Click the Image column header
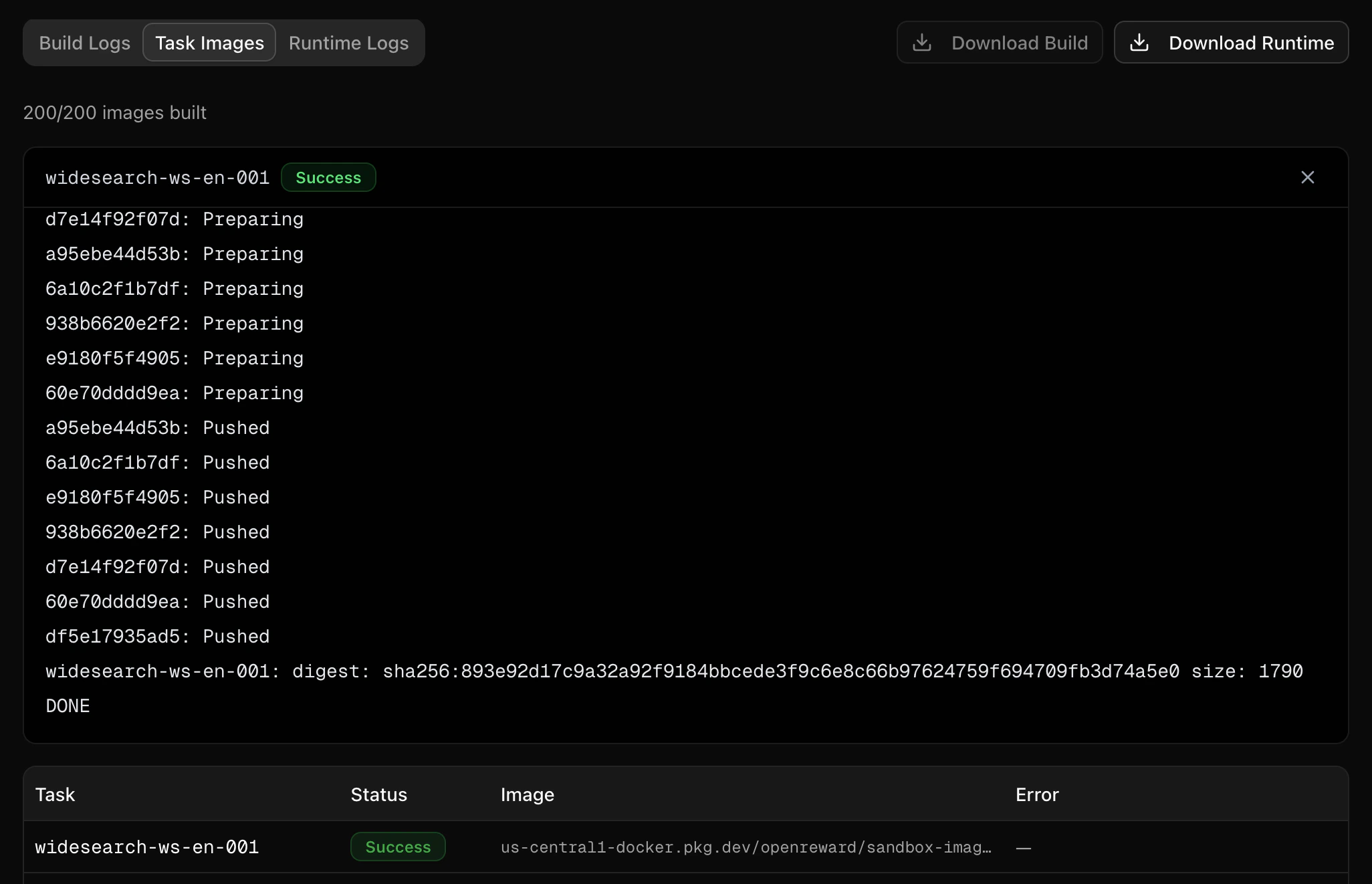The width and height of the screenshot is (1372, 884). (x=527, y=794)
